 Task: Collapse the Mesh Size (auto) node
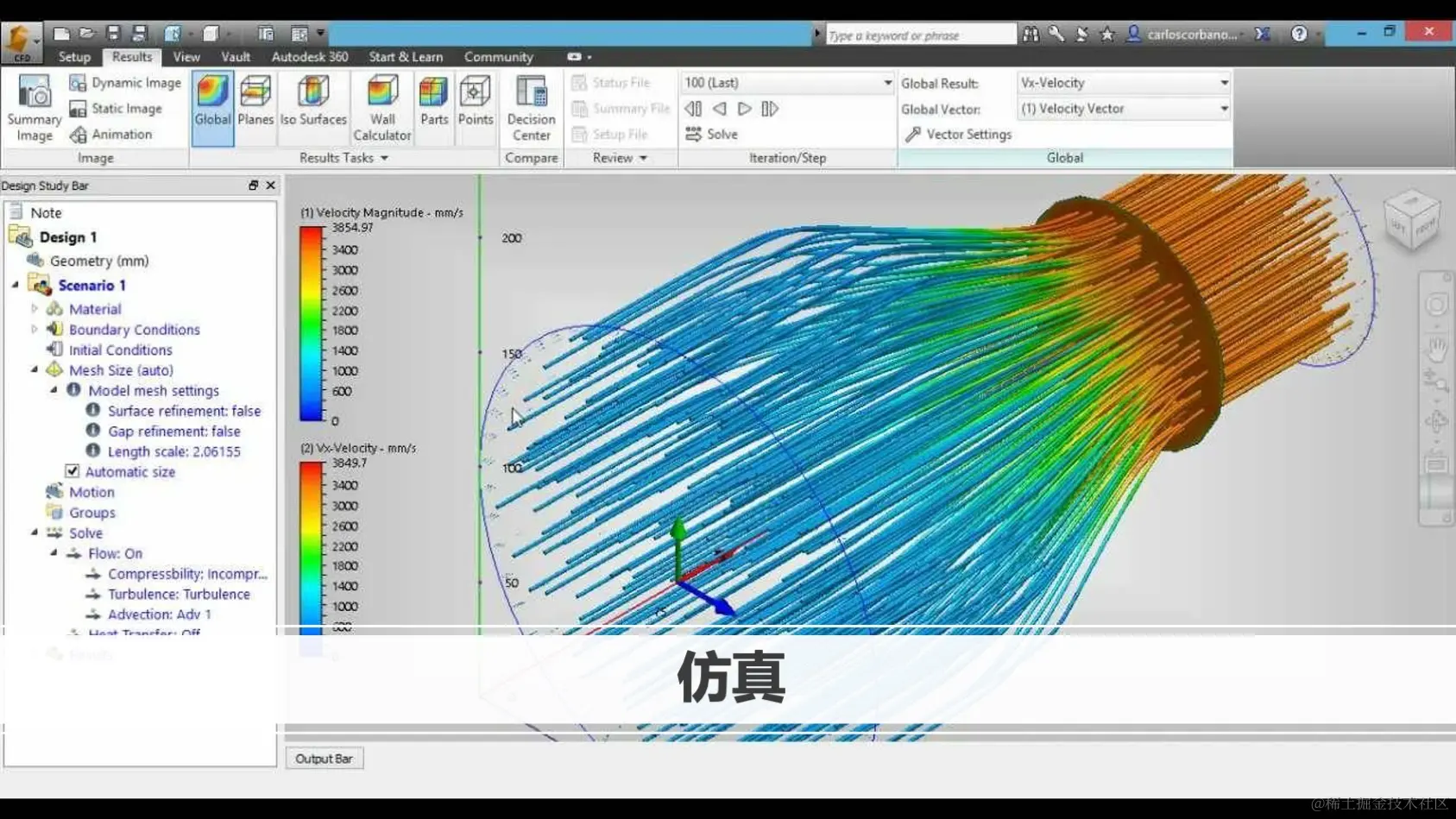click(x=35, y=369)
